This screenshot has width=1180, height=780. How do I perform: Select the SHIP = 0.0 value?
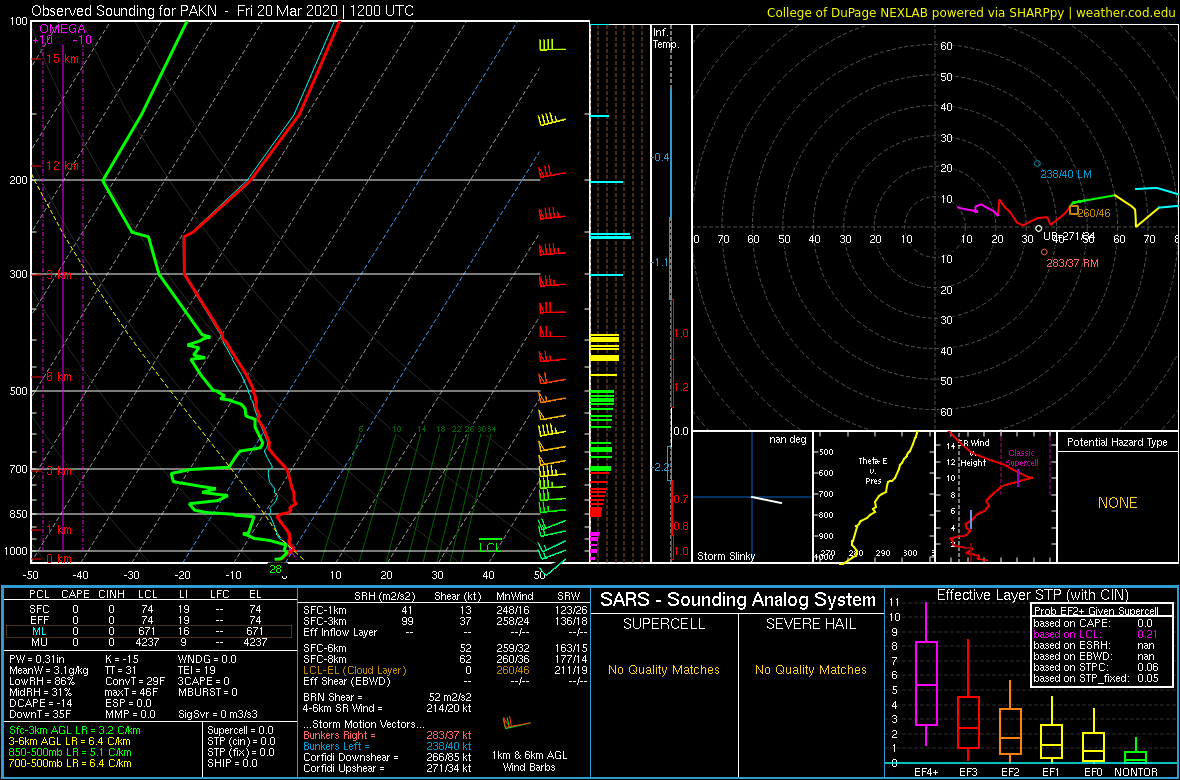point(233,763)
